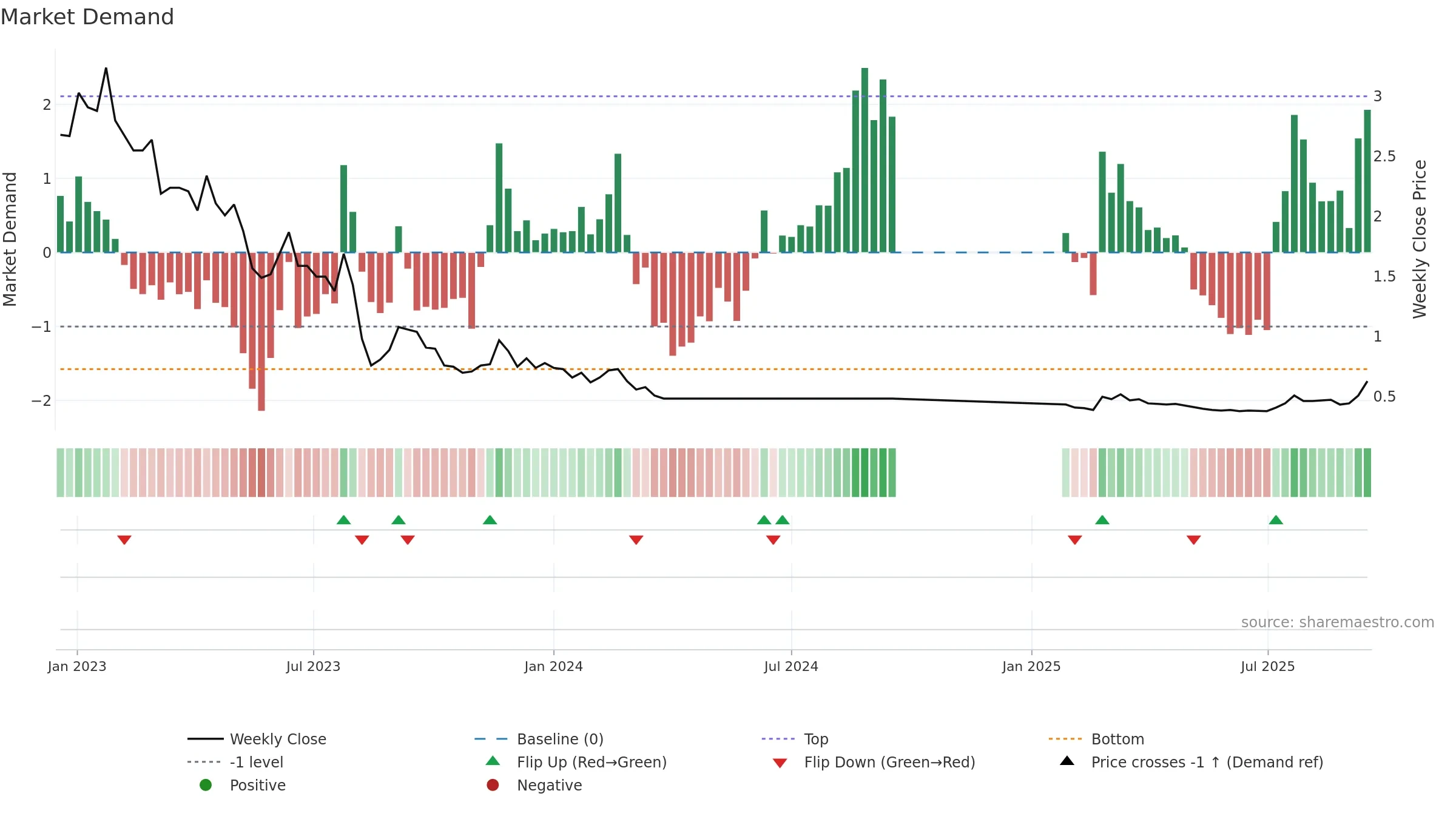Toggle the Negative legend entry
Viewport: 1456px width, 819px height.
534,785
